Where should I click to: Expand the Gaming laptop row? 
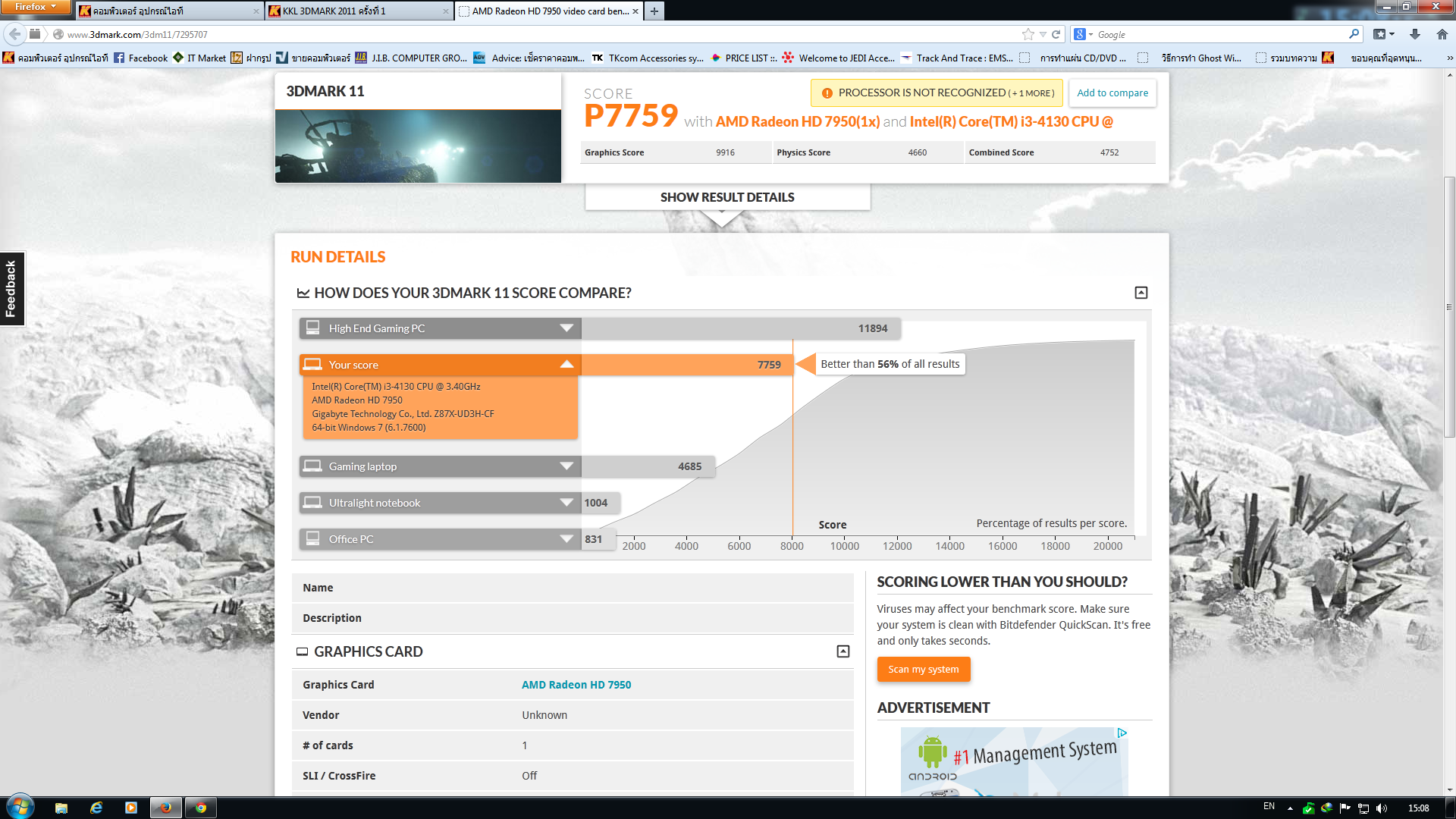(x=566, y=466)
